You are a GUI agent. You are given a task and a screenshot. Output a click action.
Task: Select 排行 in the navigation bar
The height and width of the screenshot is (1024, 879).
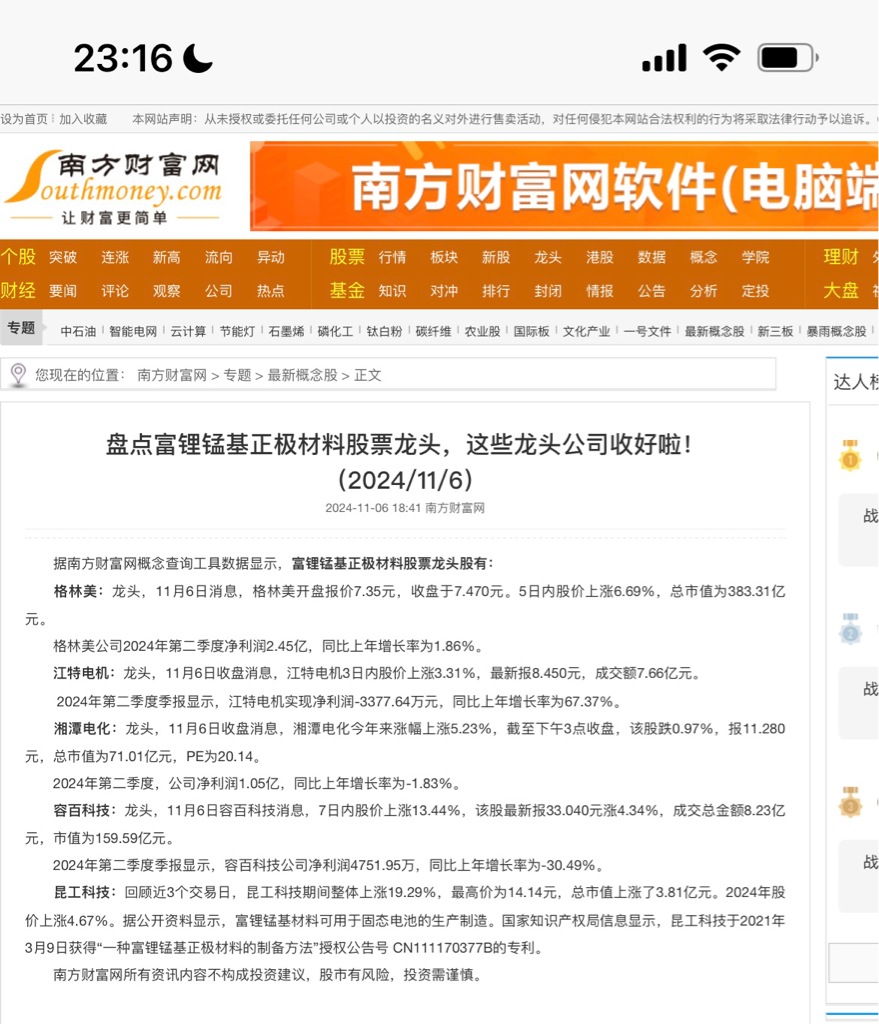click(496, 291)
